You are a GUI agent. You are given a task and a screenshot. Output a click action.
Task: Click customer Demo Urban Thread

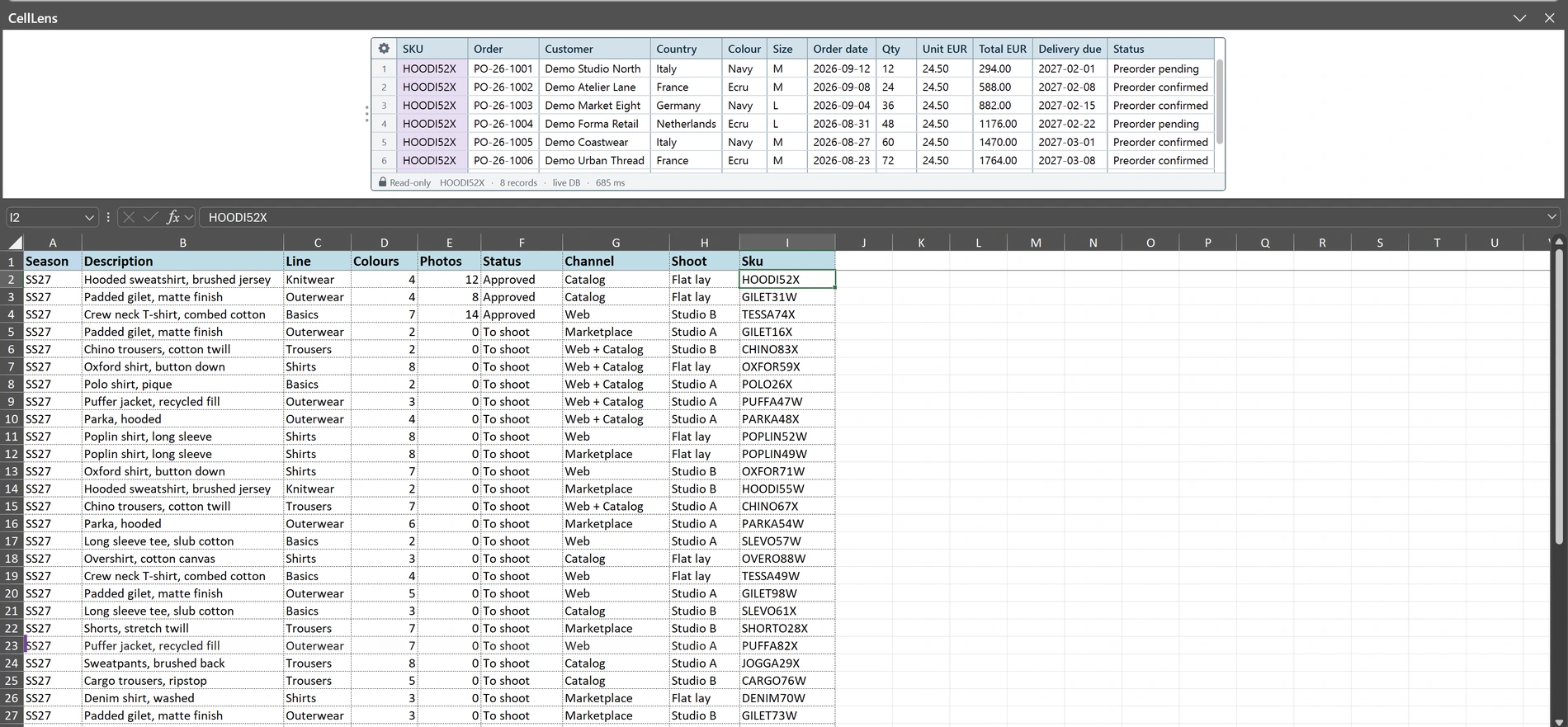click(594, 161)
